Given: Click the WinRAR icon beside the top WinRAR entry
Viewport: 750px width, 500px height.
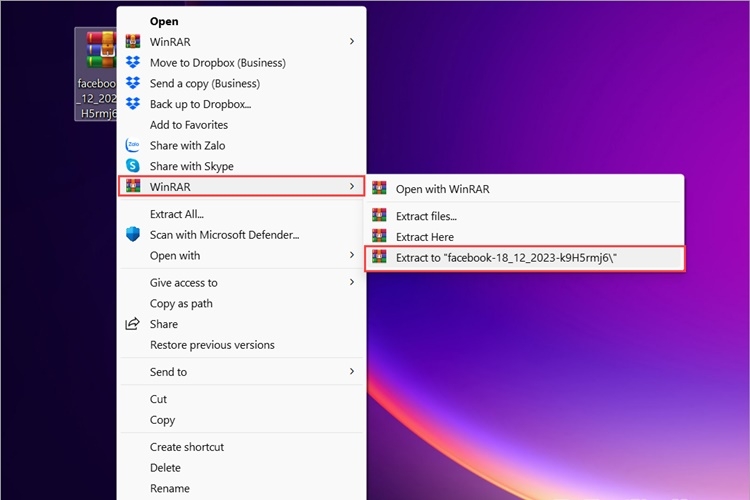Looking at the screenshot, I should tap(133, 42).
